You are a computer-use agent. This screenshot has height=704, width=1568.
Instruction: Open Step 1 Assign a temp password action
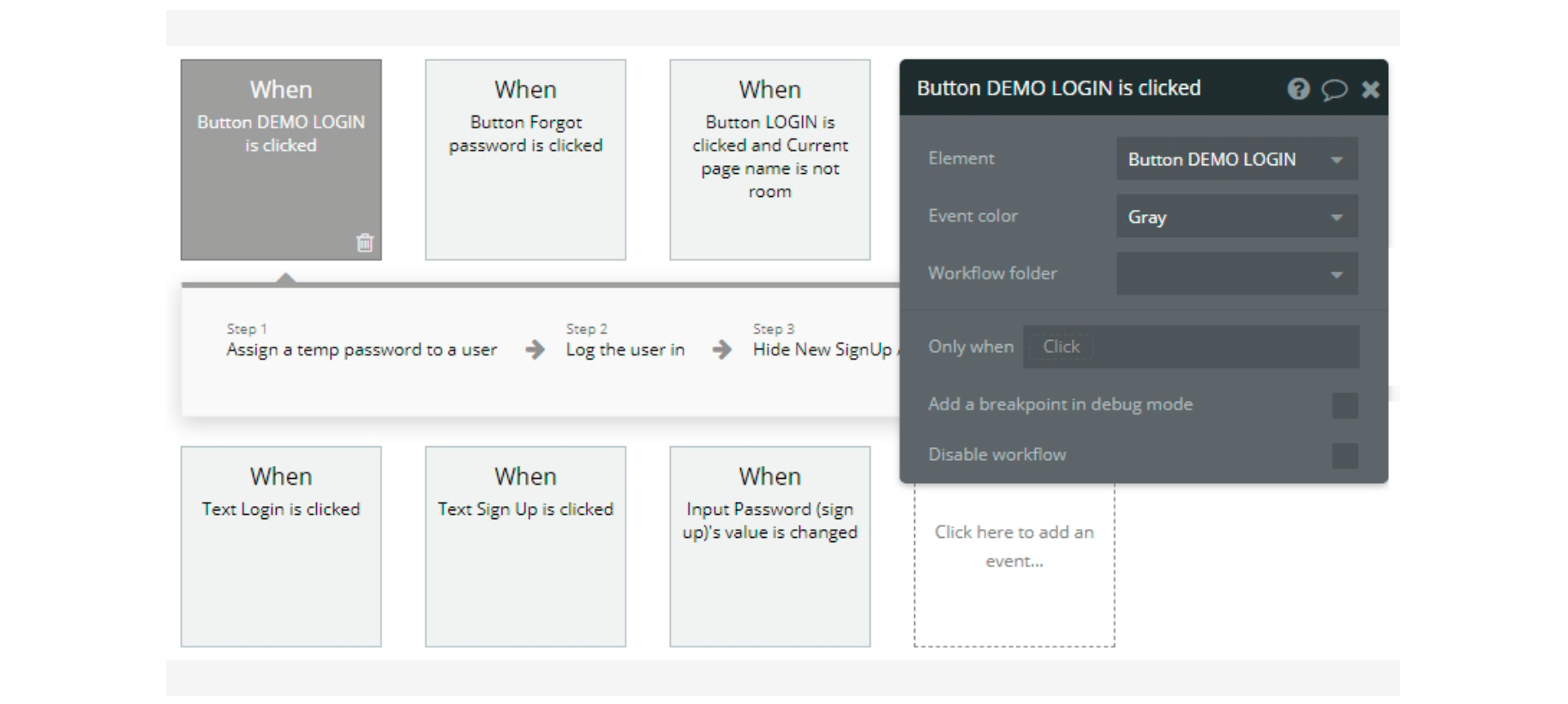coord(362,341)
